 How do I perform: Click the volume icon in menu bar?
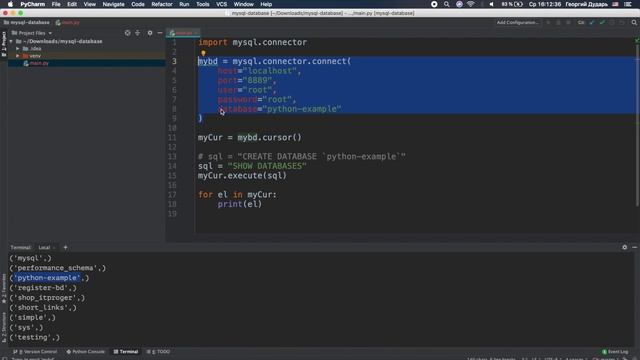pos(491,4)
